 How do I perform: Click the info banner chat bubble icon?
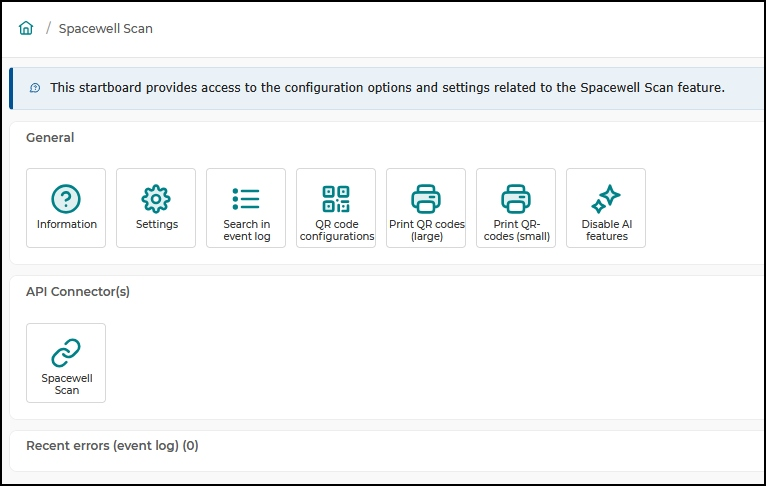click(x=35, y=88)
